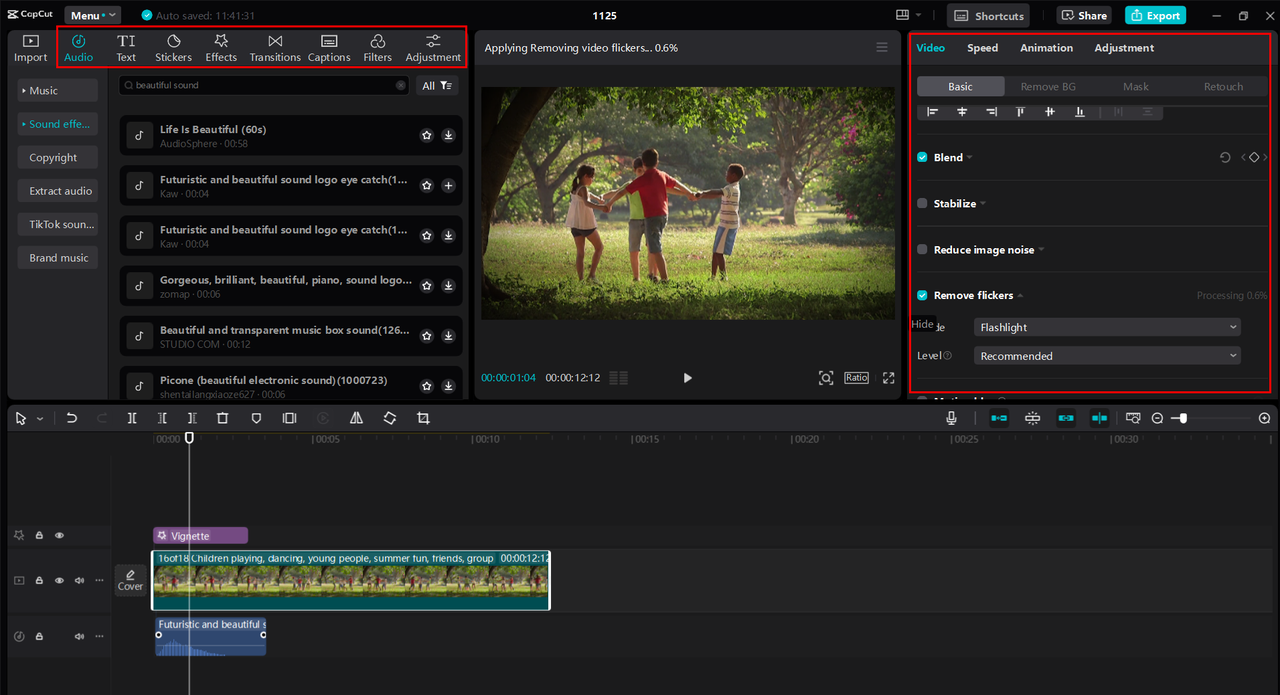This screenshot has height=695, width=1280.
Task: Clear the 'beautiful sound' search field
Action: tap(401, 85)
